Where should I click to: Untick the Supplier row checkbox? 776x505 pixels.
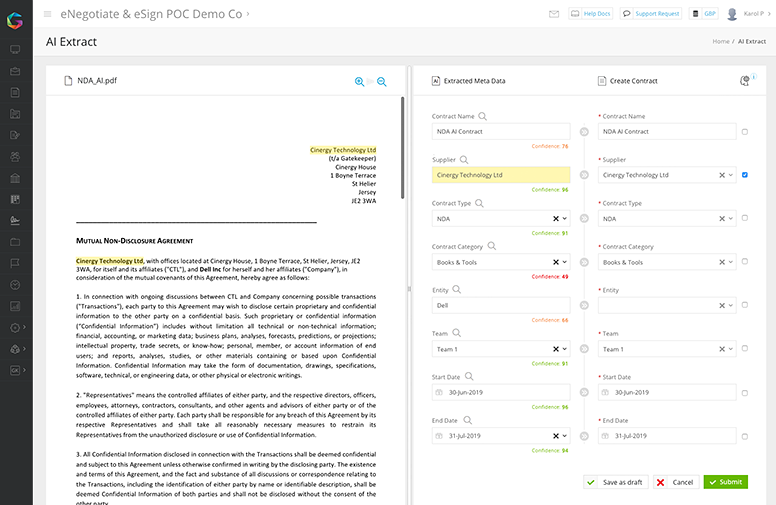745,175
